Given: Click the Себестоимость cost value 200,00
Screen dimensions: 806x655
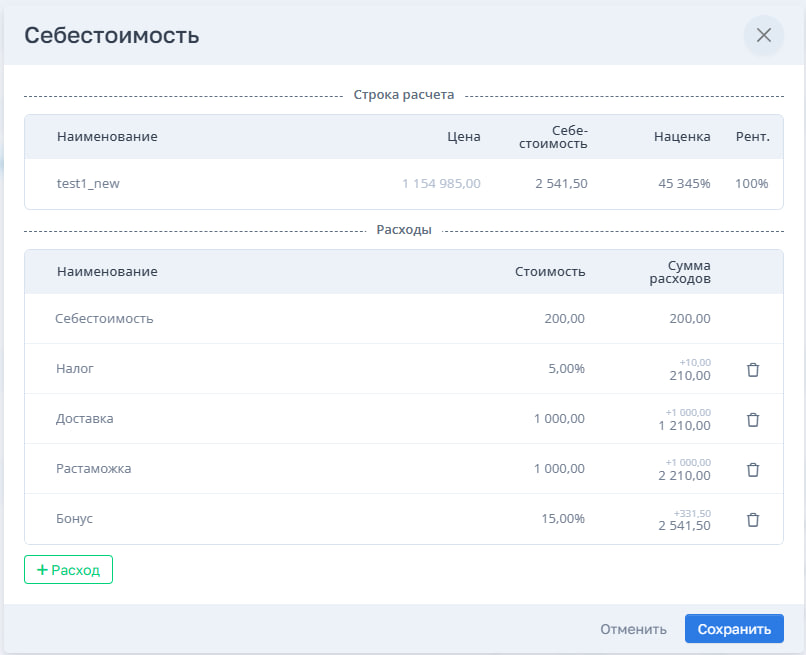Looking at the screenshot, I should (x=564, y=319).
